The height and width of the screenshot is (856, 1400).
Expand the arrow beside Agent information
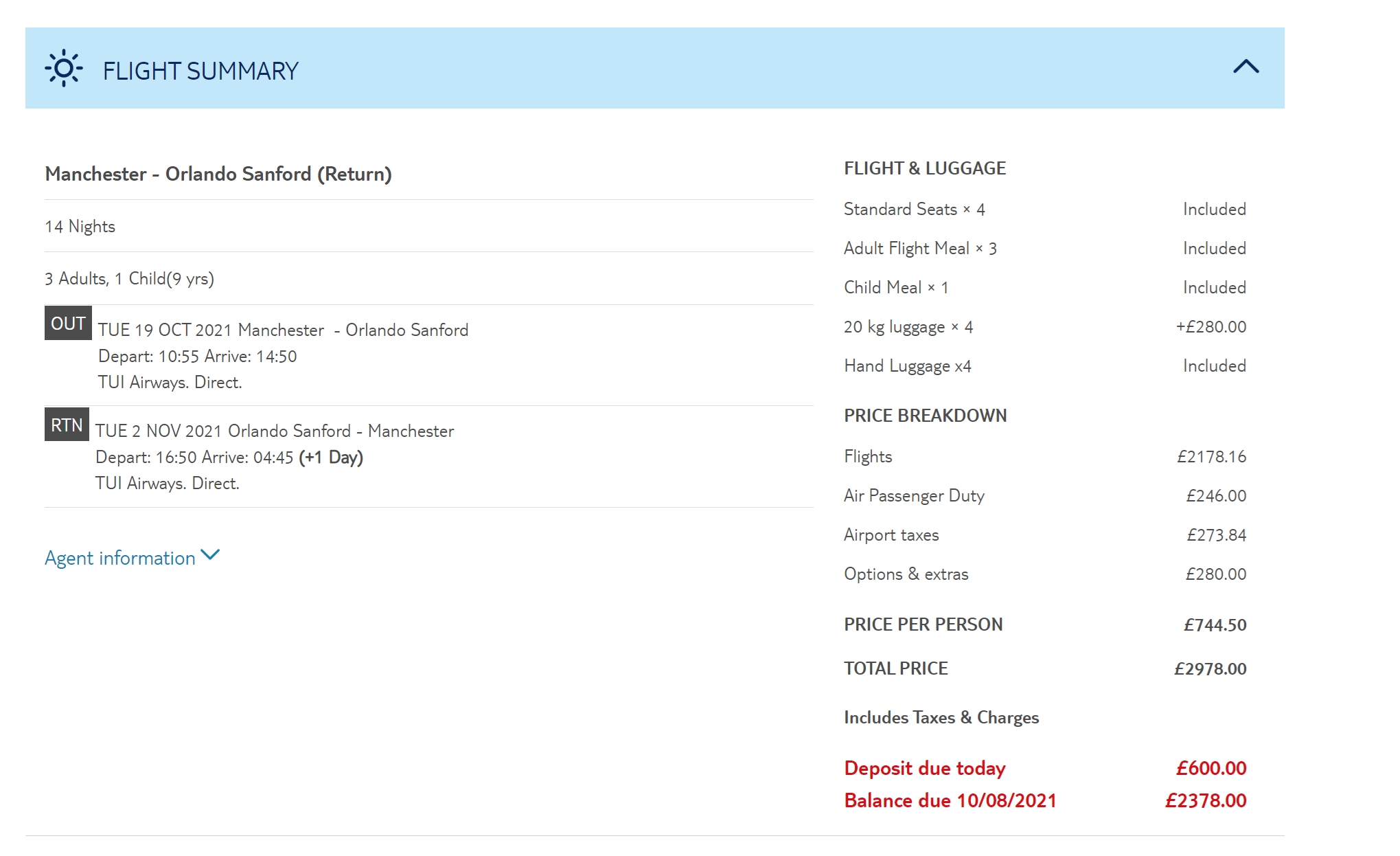(x=210, y=555)
